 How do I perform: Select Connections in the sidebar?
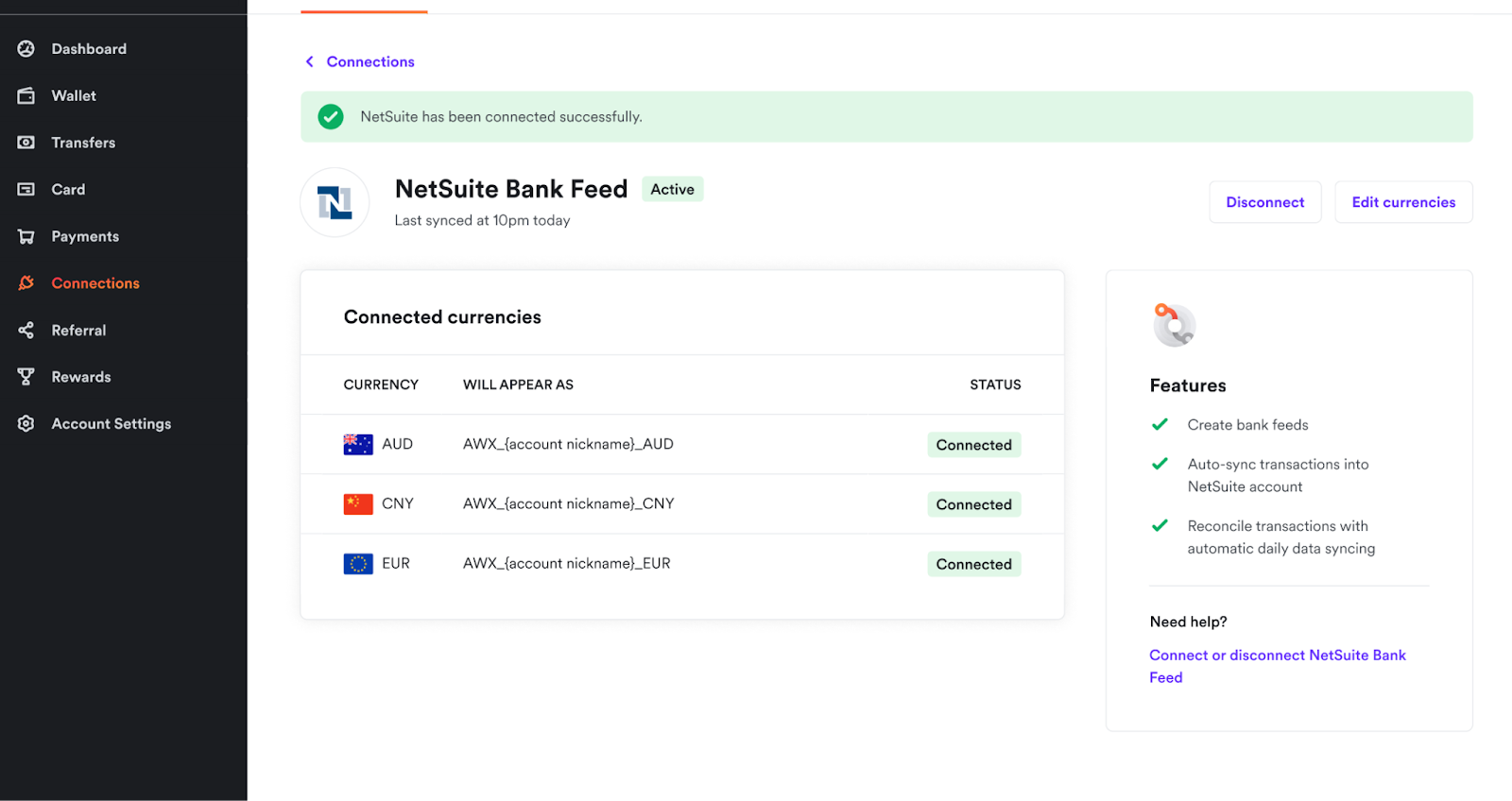(95, 282)
